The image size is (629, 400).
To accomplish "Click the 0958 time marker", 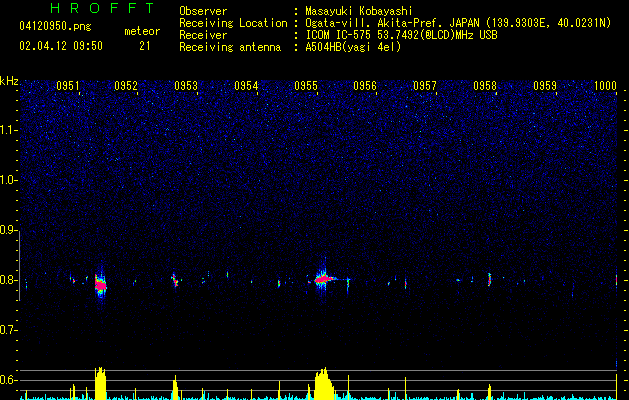I will coord(485,86).
